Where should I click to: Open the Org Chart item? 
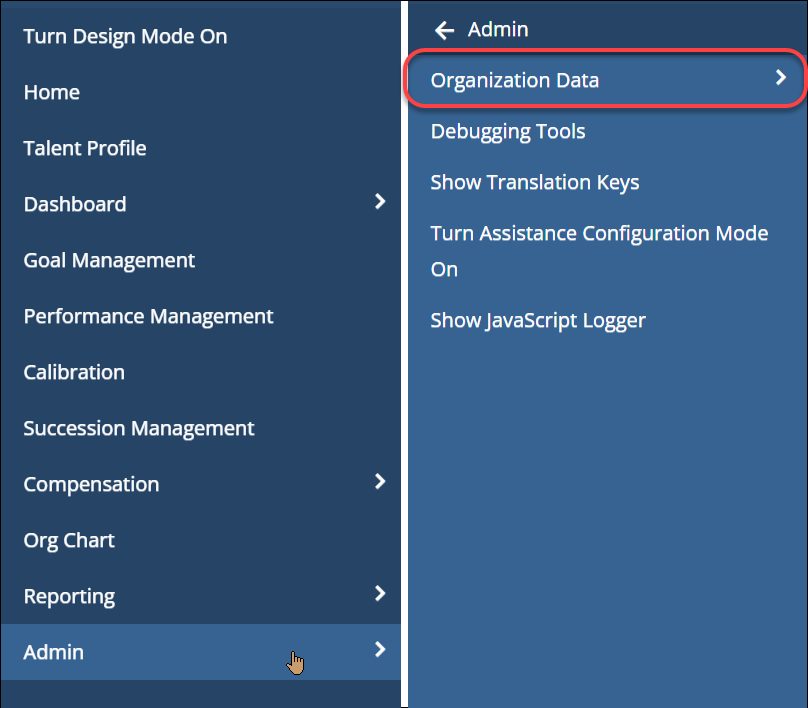69,541
